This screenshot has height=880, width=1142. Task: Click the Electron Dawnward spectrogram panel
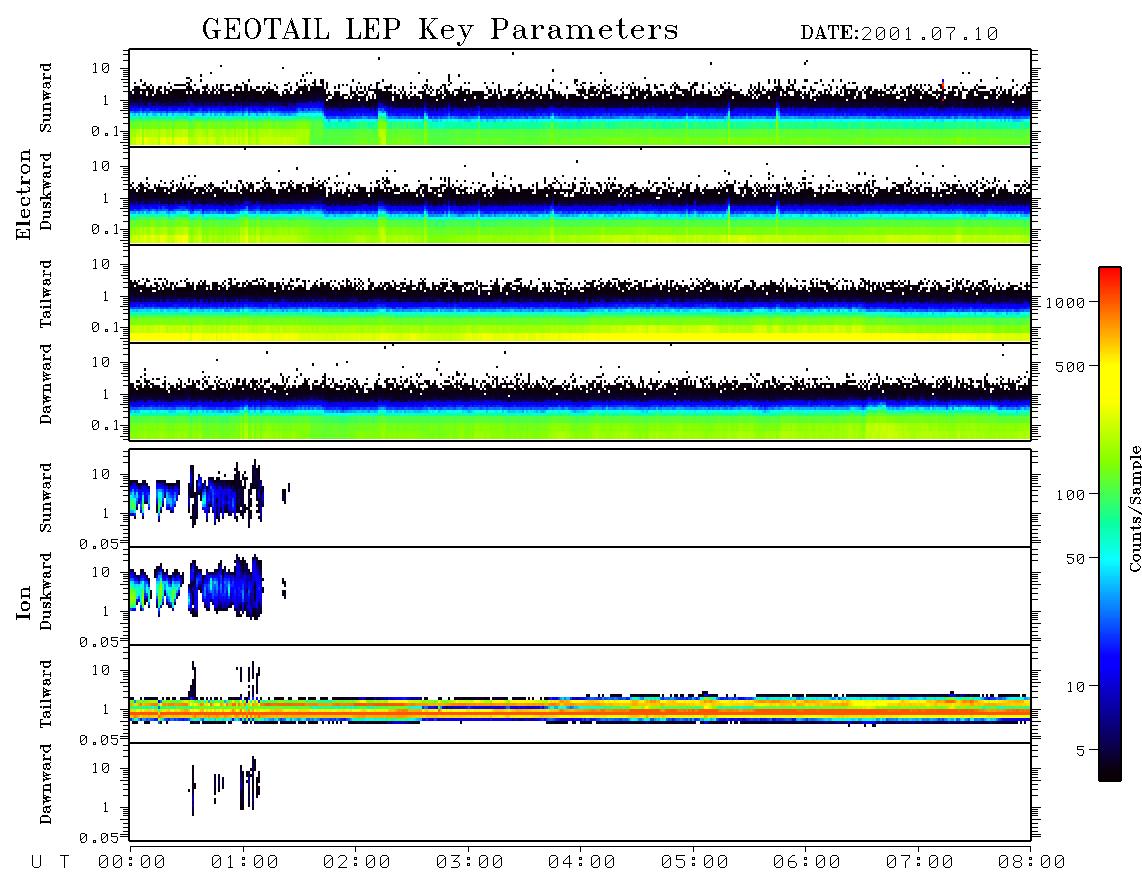tap(580, 392)
